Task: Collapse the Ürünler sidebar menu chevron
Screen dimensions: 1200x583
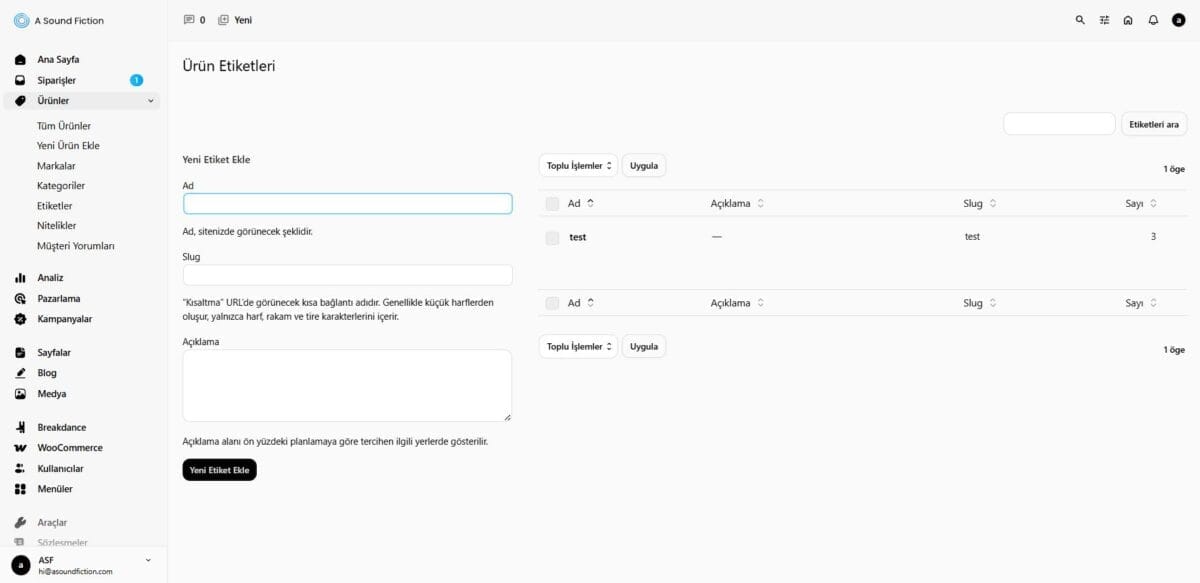Action: point(151,101)
